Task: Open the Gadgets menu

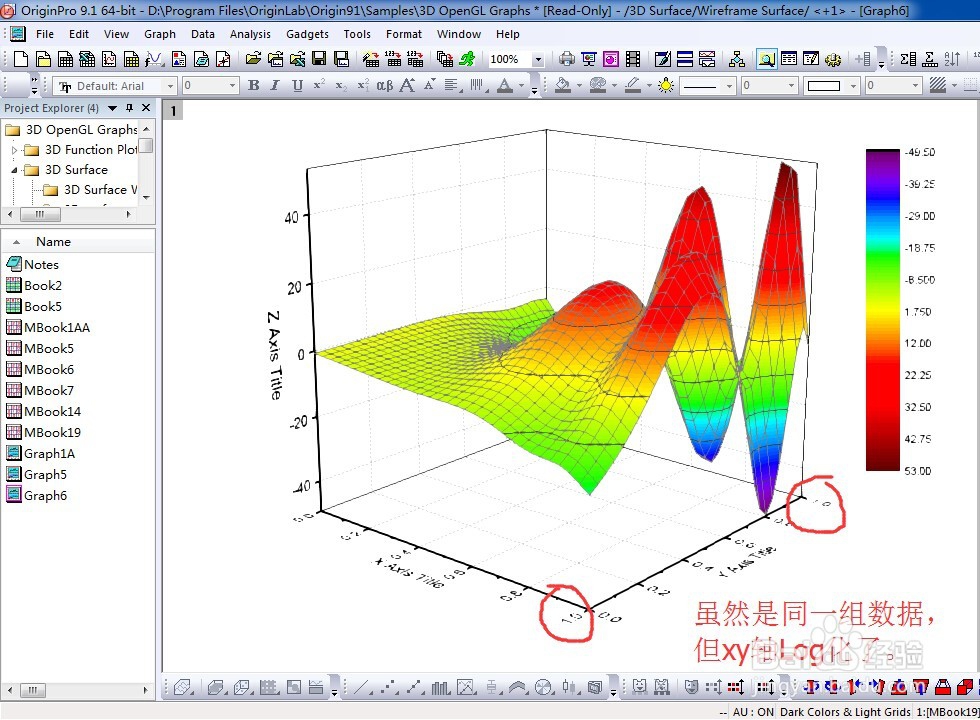Action: pyautogui.click(x=307, y=34)
